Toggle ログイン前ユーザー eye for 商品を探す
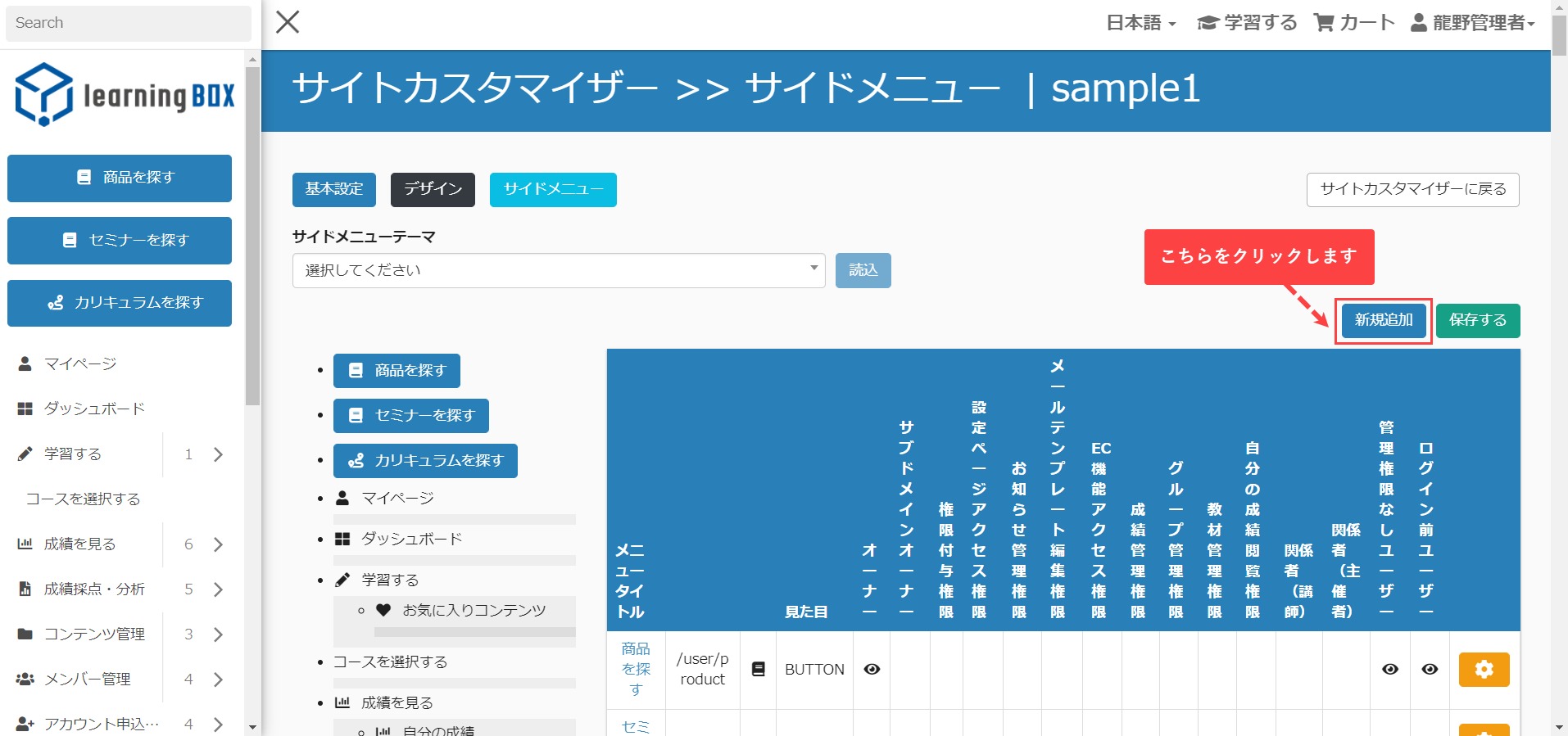The width and height of the screenshot is (1568, 736). (x=1430, y=670)
